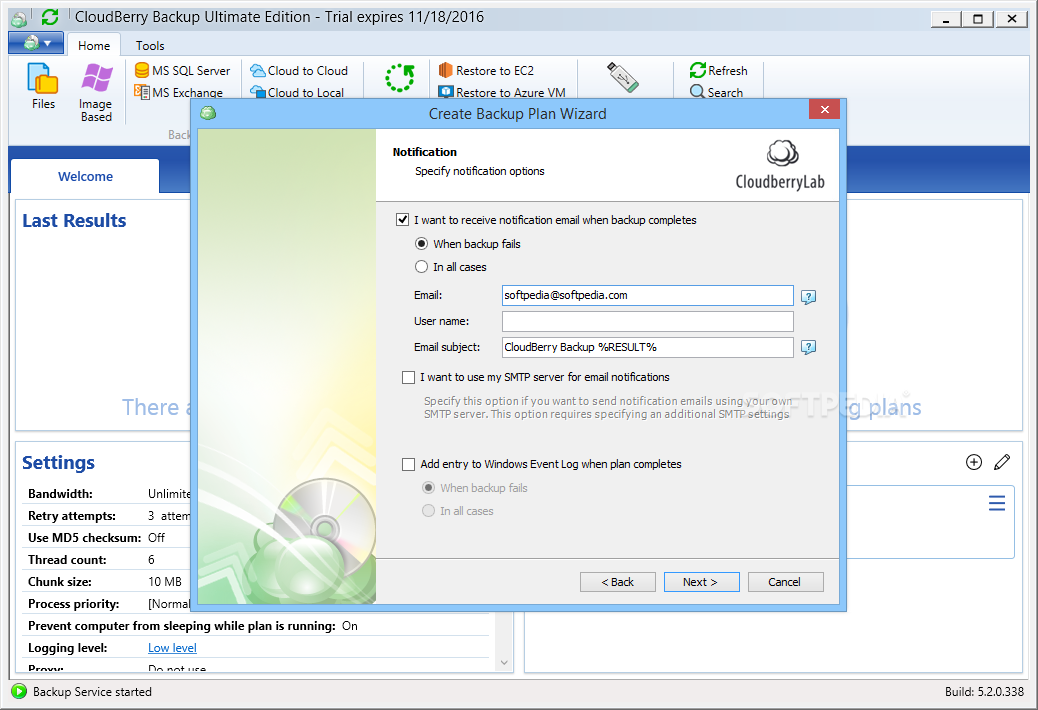Screen dimensions: 1038x710
Task: Click the Settings panel scrollbar down arrow
Action: 504,662
